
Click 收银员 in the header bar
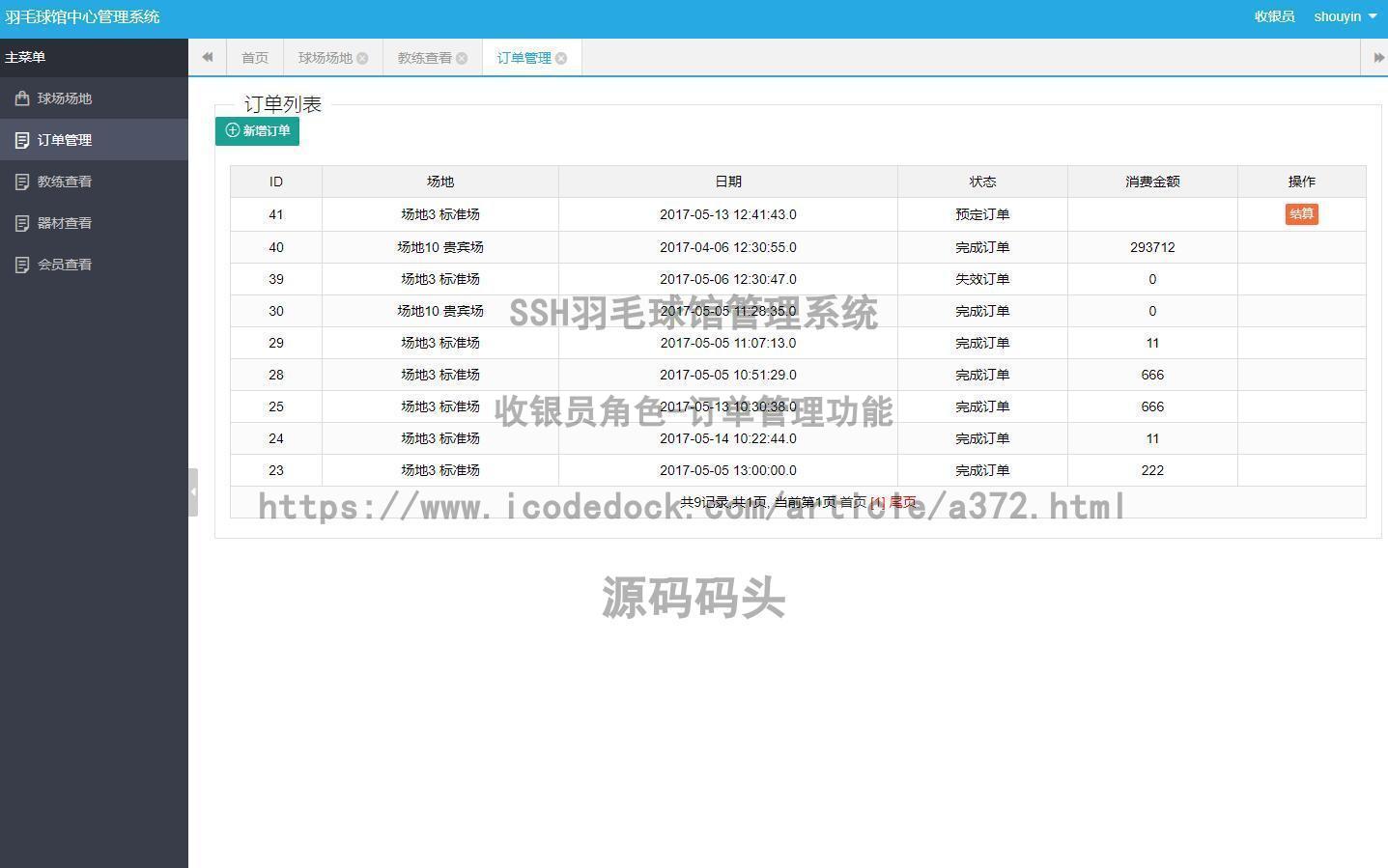pyautogui.click(x=1273, y=16)
